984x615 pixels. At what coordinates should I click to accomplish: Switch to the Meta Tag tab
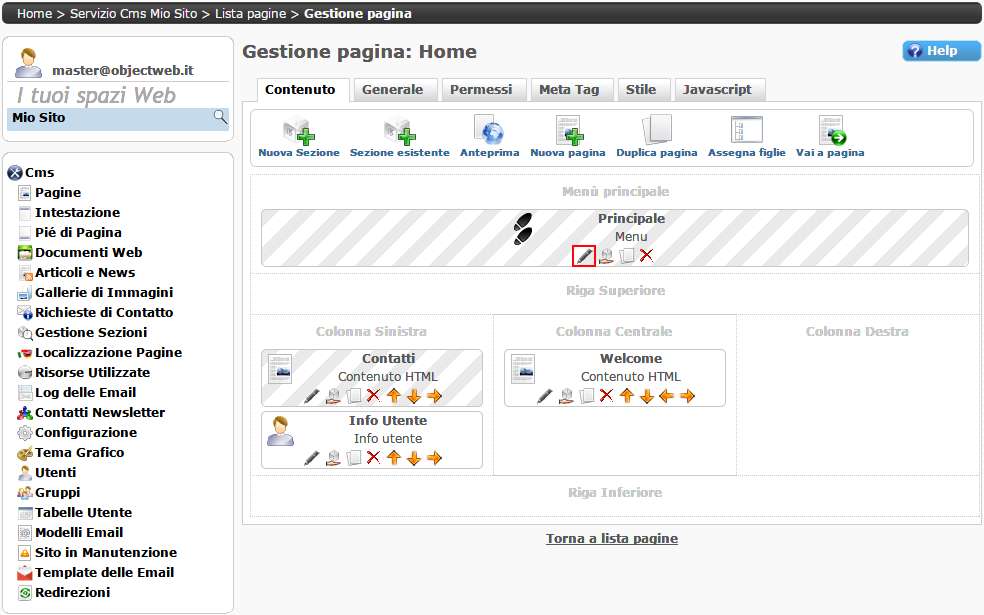[x=569, y=90]
